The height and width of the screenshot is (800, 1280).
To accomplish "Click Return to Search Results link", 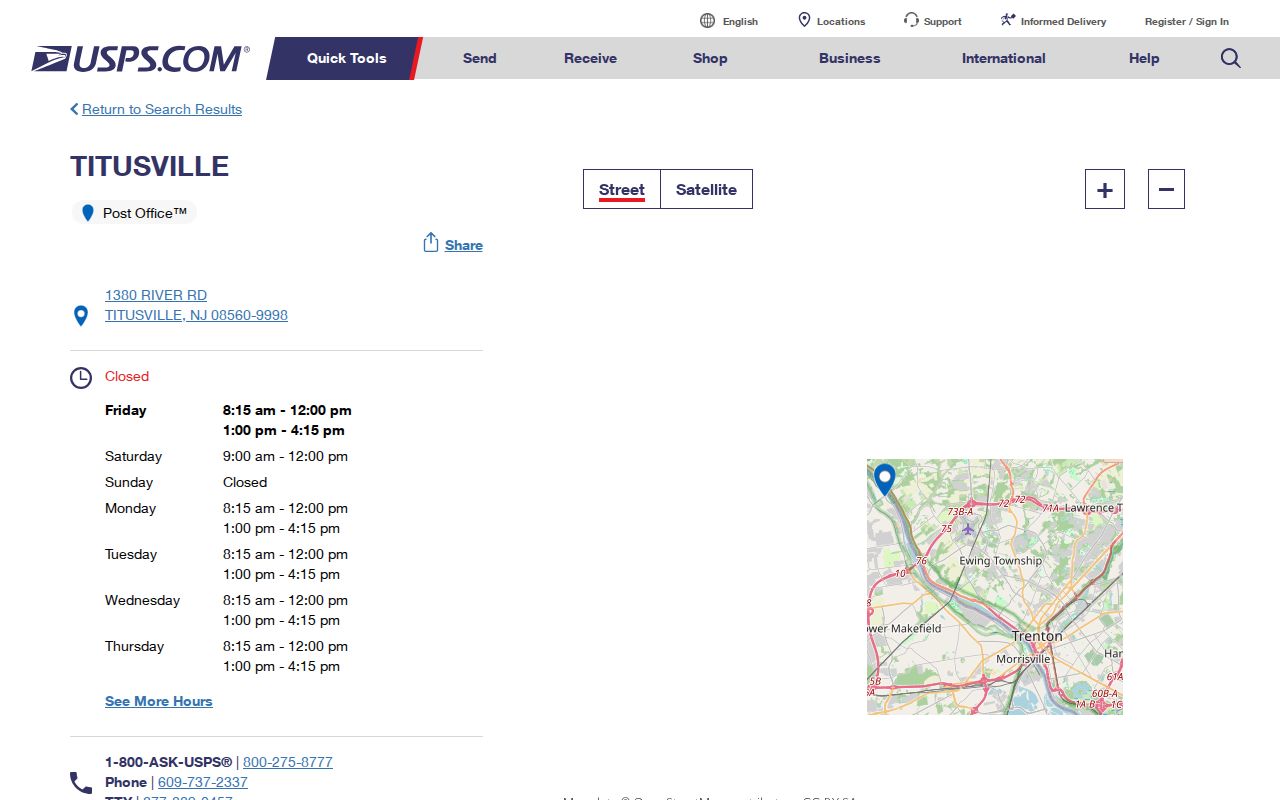I will [x=162, y=109].
